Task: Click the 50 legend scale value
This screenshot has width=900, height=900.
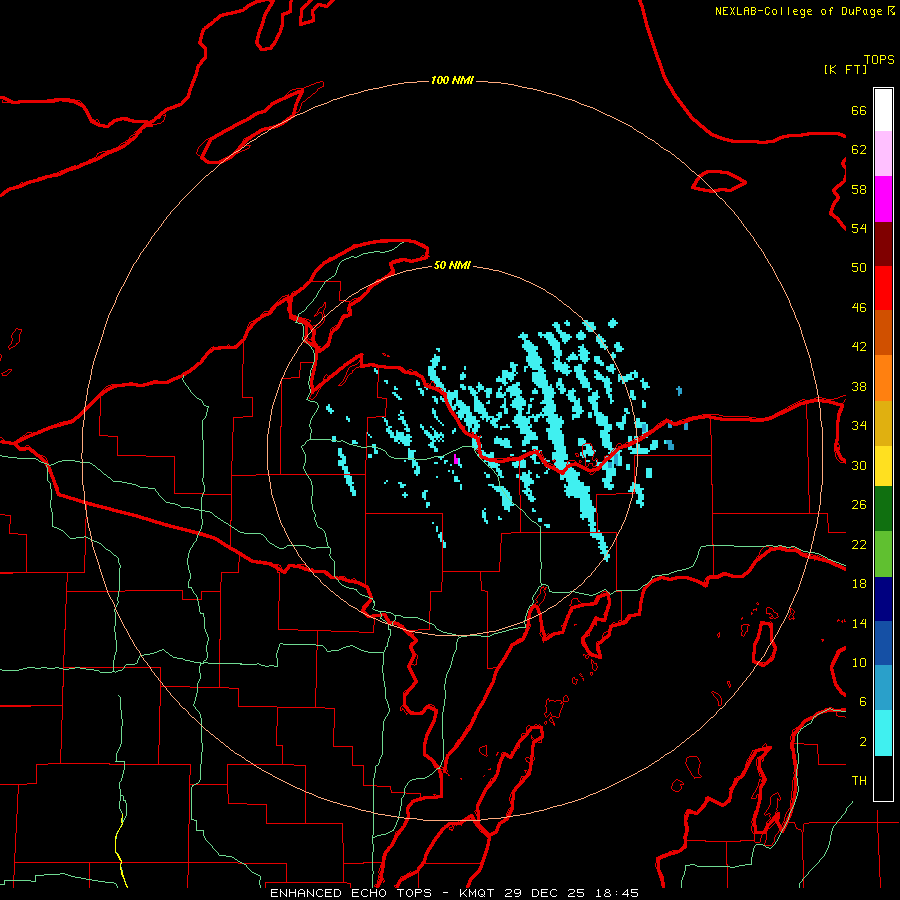Action: pyautogui.click(x=859, y=268)
